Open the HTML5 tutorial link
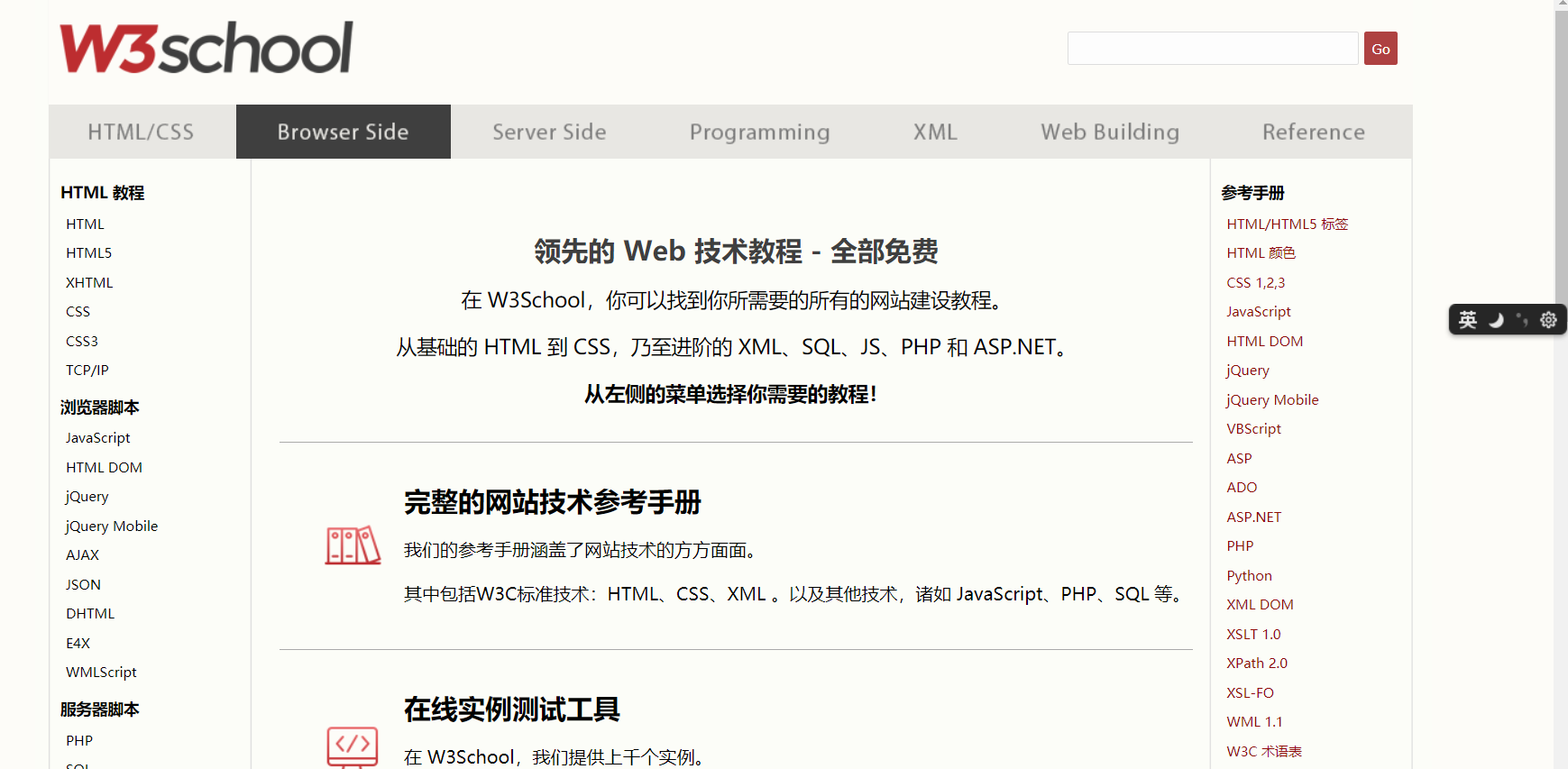 click(88, 253)
